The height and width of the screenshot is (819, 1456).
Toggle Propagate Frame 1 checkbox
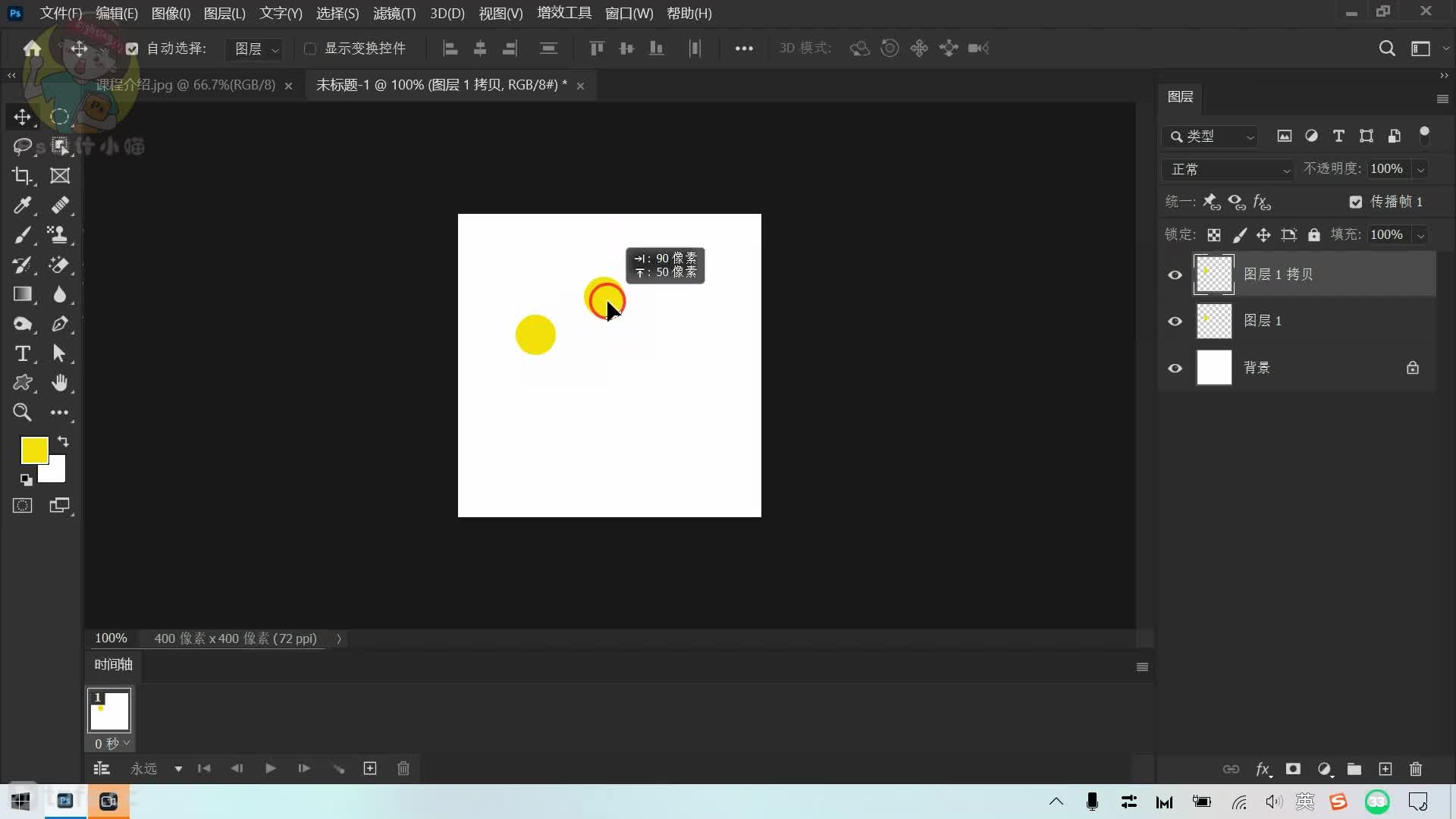[1356, 202]
